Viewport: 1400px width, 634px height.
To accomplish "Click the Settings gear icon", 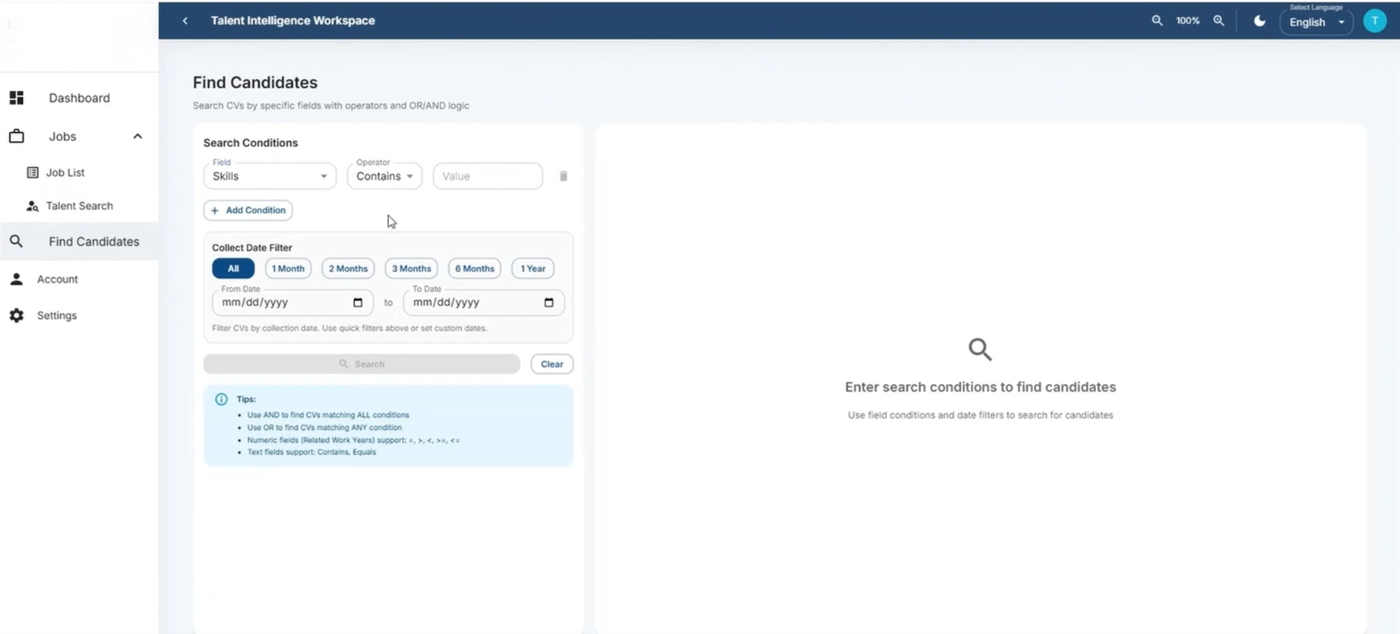I will coord(16,315).
